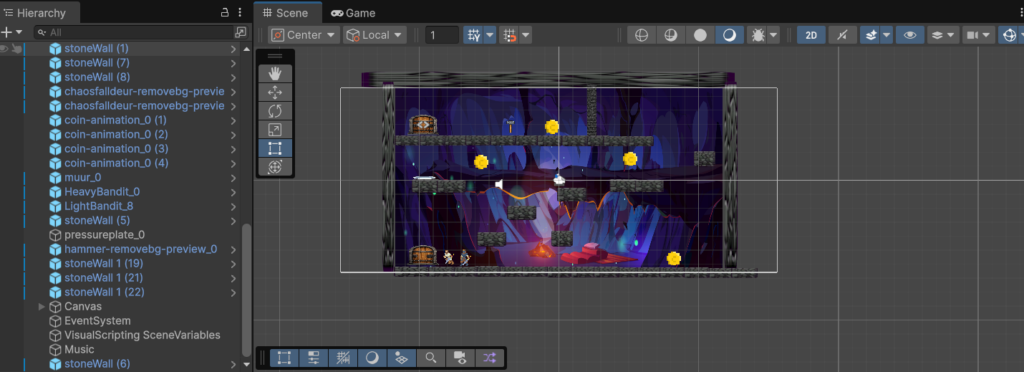Click the shaded wireframe draw mode sphere

coord(671,35)
